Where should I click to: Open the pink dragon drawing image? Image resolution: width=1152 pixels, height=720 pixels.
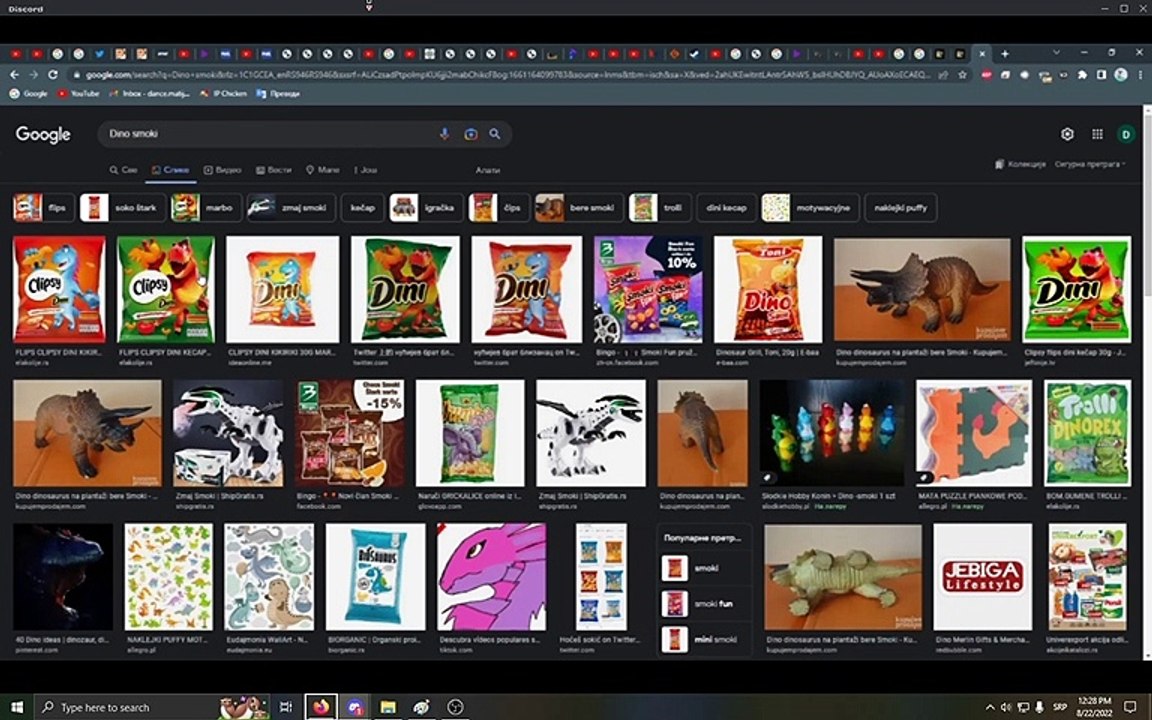pyautogui.click(x=492, y=577)
